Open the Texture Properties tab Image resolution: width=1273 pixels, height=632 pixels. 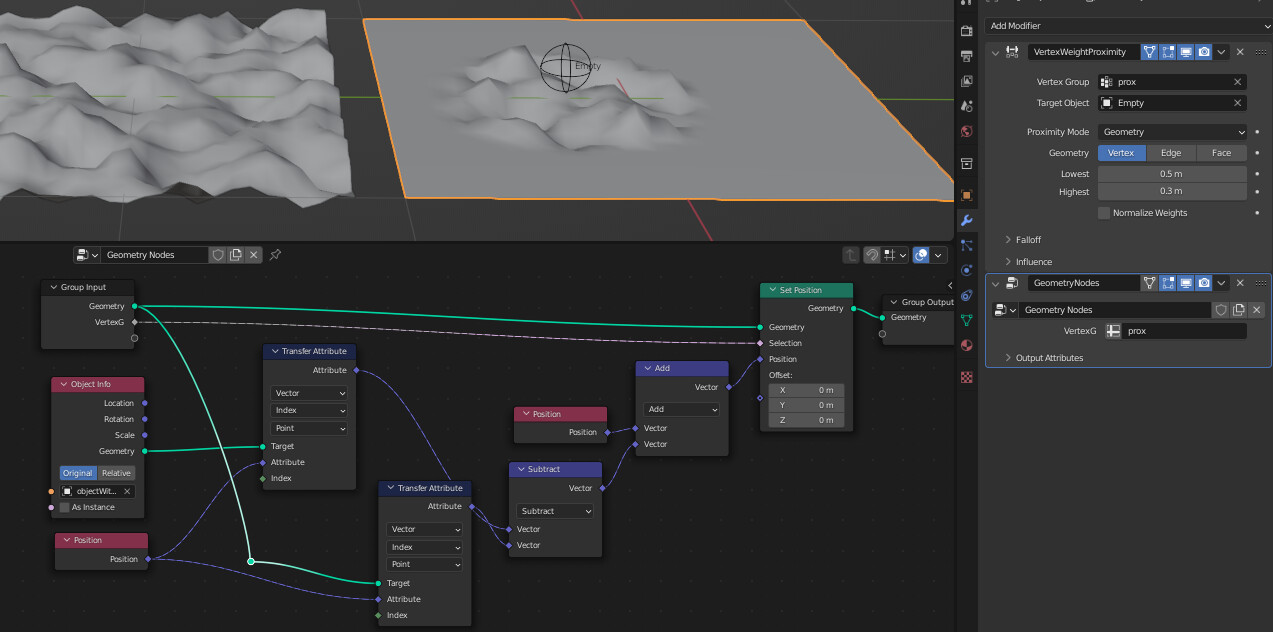click(965, 377)
